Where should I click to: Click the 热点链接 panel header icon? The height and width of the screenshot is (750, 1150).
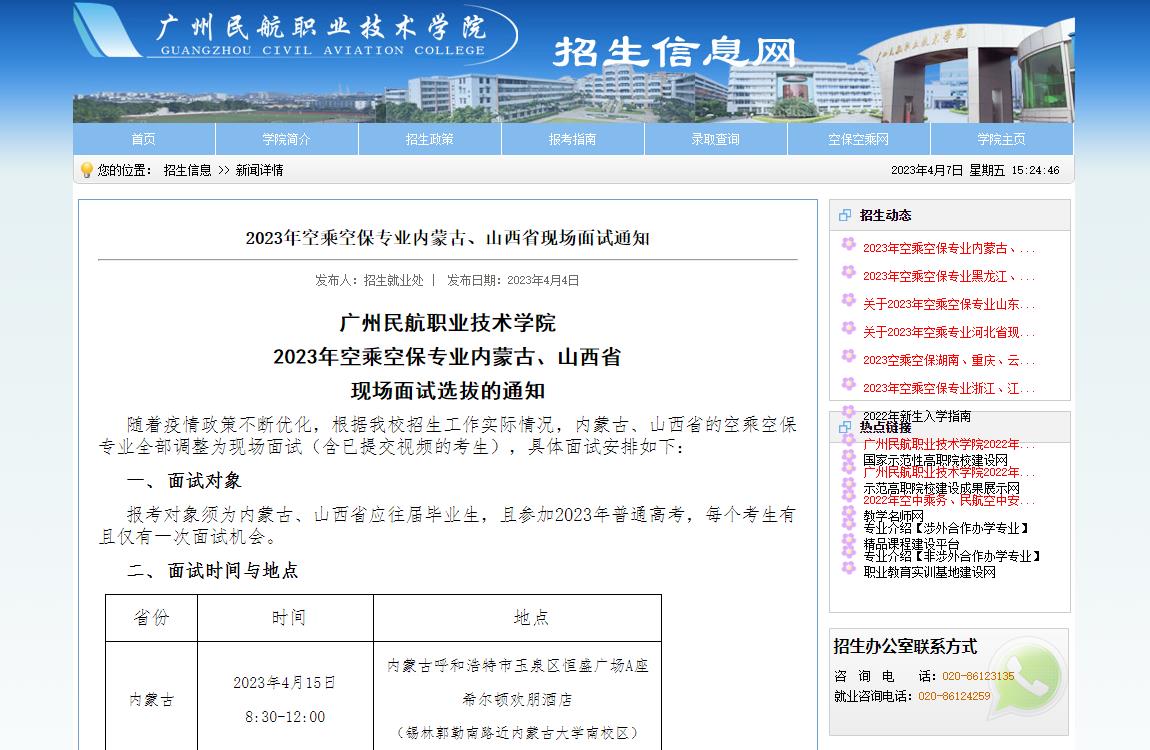pyautogui.click(x=845, y=427)
